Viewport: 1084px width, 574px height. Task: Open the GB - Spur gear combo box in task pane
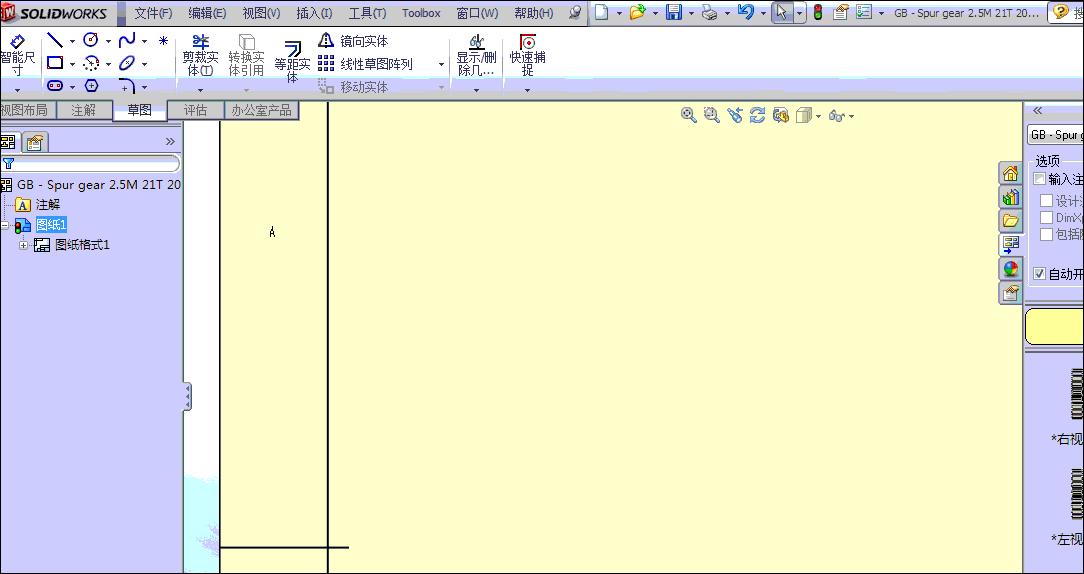pyautogui.click(x=1056, y=135)
